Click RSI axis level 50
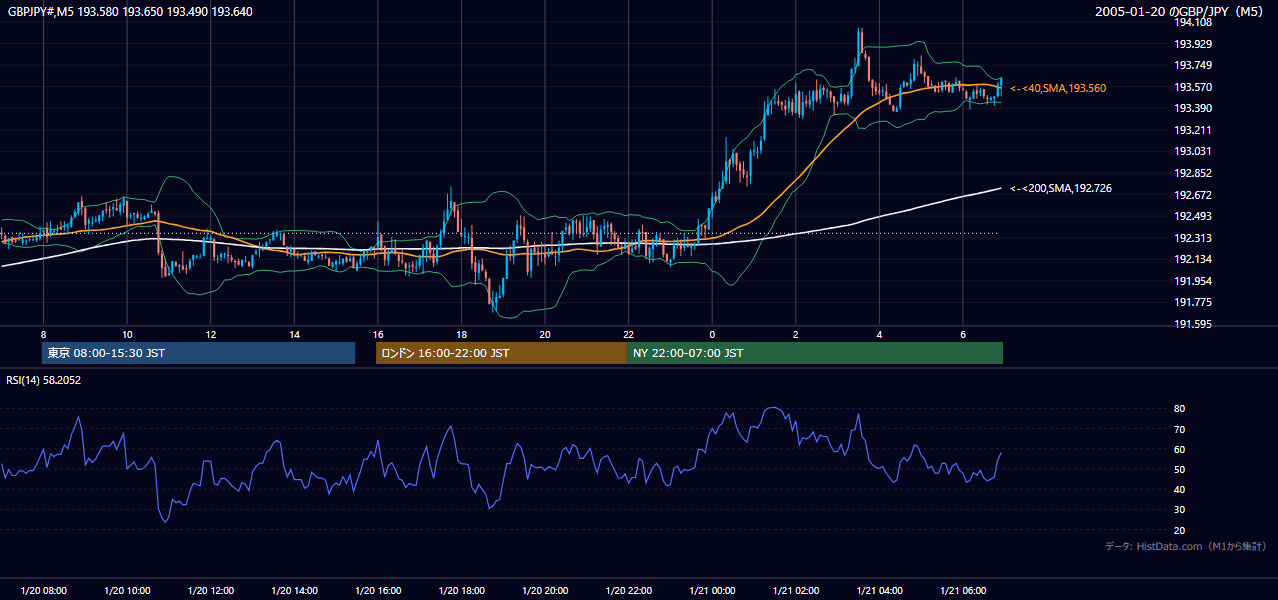 pyautogui.click(x=1179, y=469)
